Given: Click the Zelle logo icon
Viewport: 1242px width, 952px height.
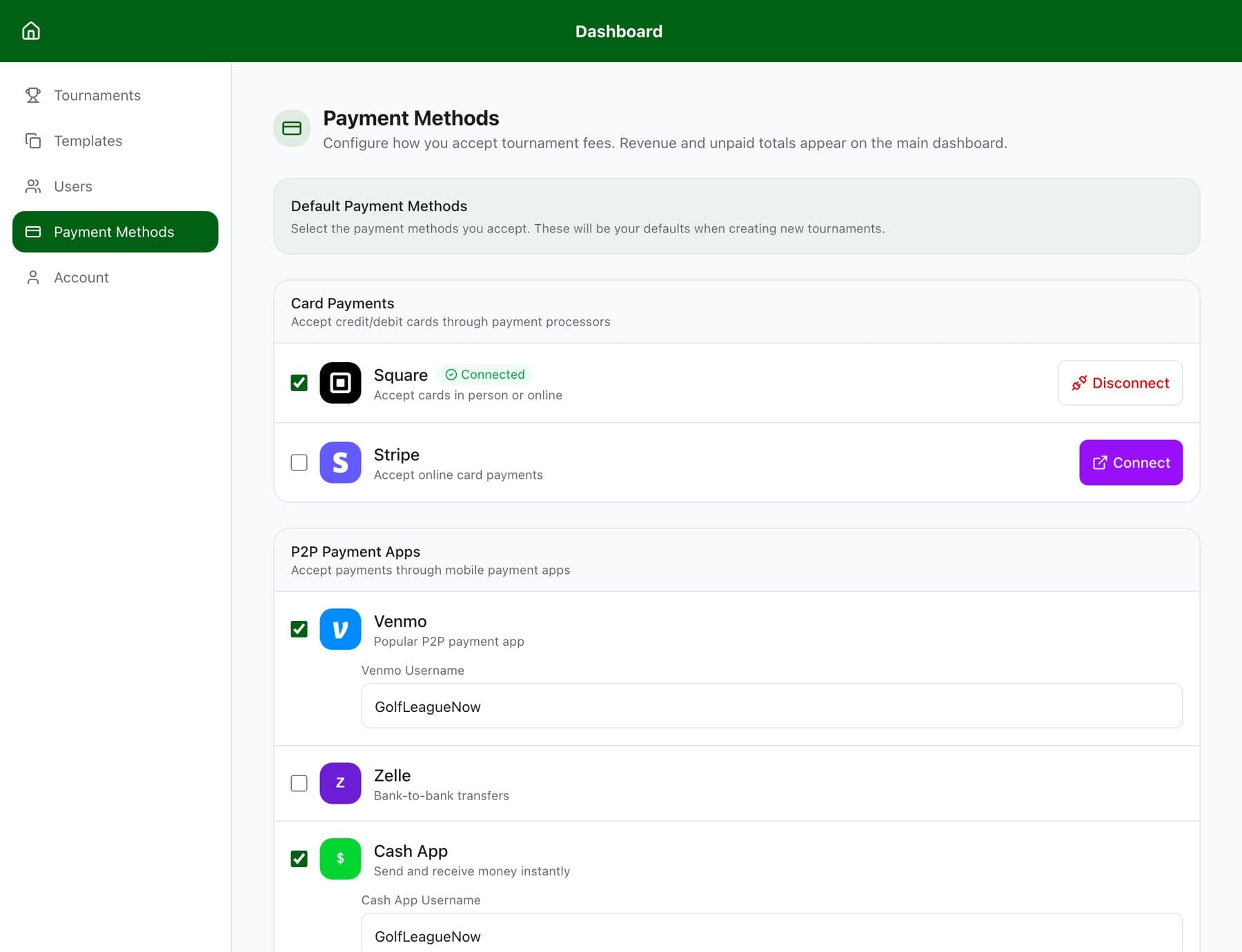Looking at the screenshot, I should click(340, 783).
